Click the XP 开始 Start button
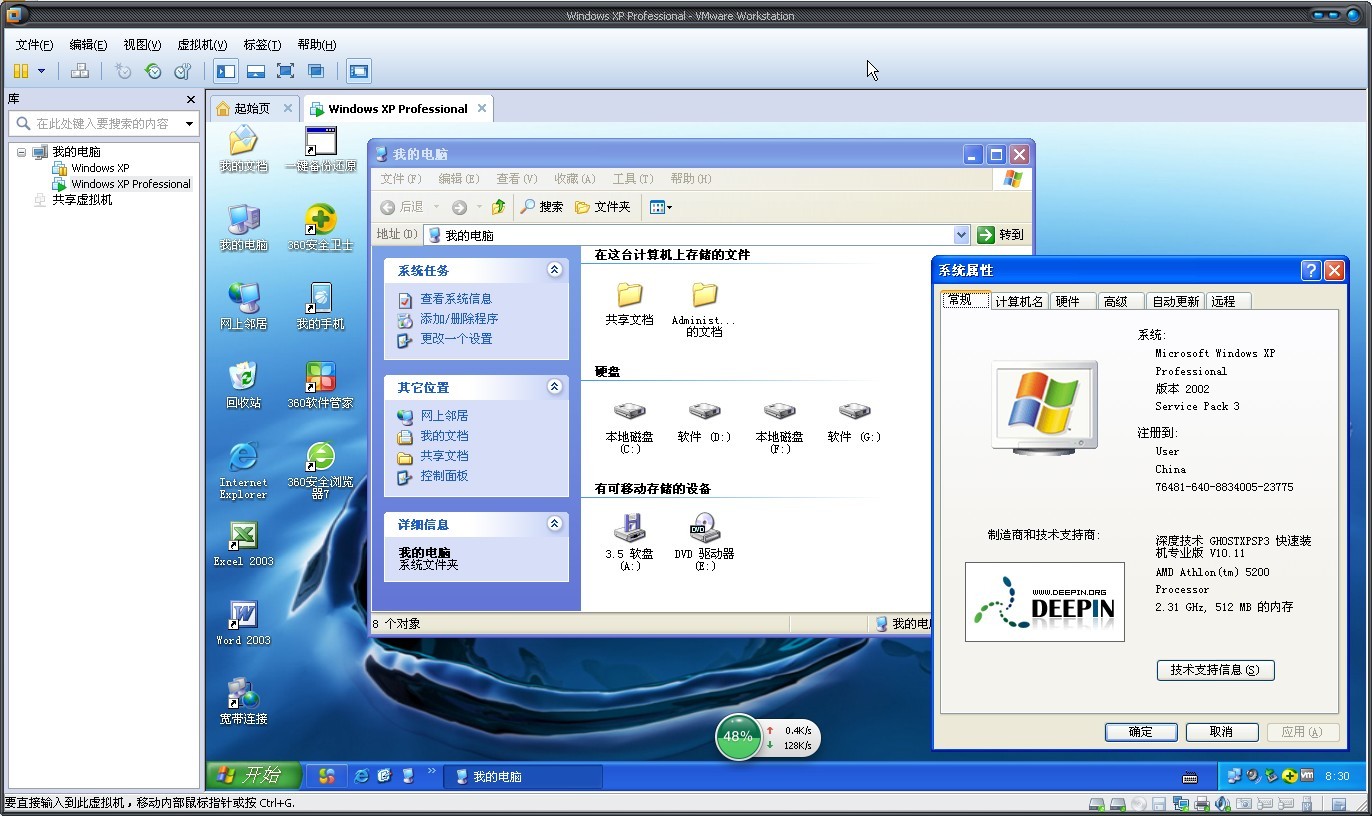The width and height of the screenshot is (1372, 816). click(x=256, y=775)
